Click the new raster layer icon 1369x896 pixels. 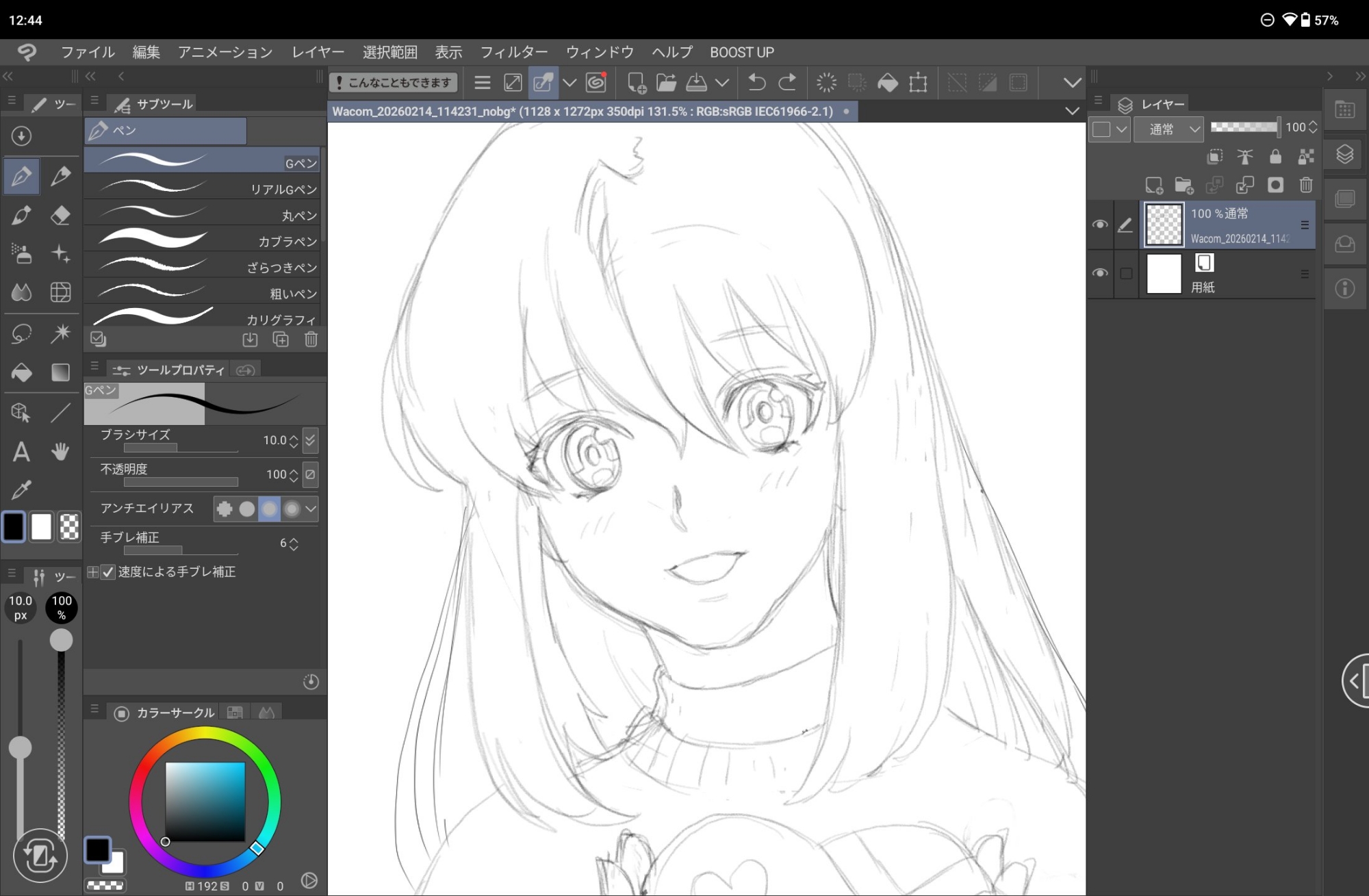click(1153, 185)
